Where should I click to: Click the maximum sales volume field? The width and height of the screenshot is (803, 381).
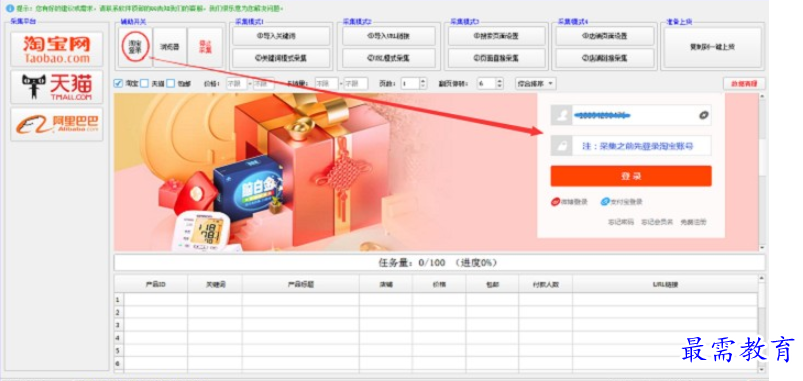(356, 83)
